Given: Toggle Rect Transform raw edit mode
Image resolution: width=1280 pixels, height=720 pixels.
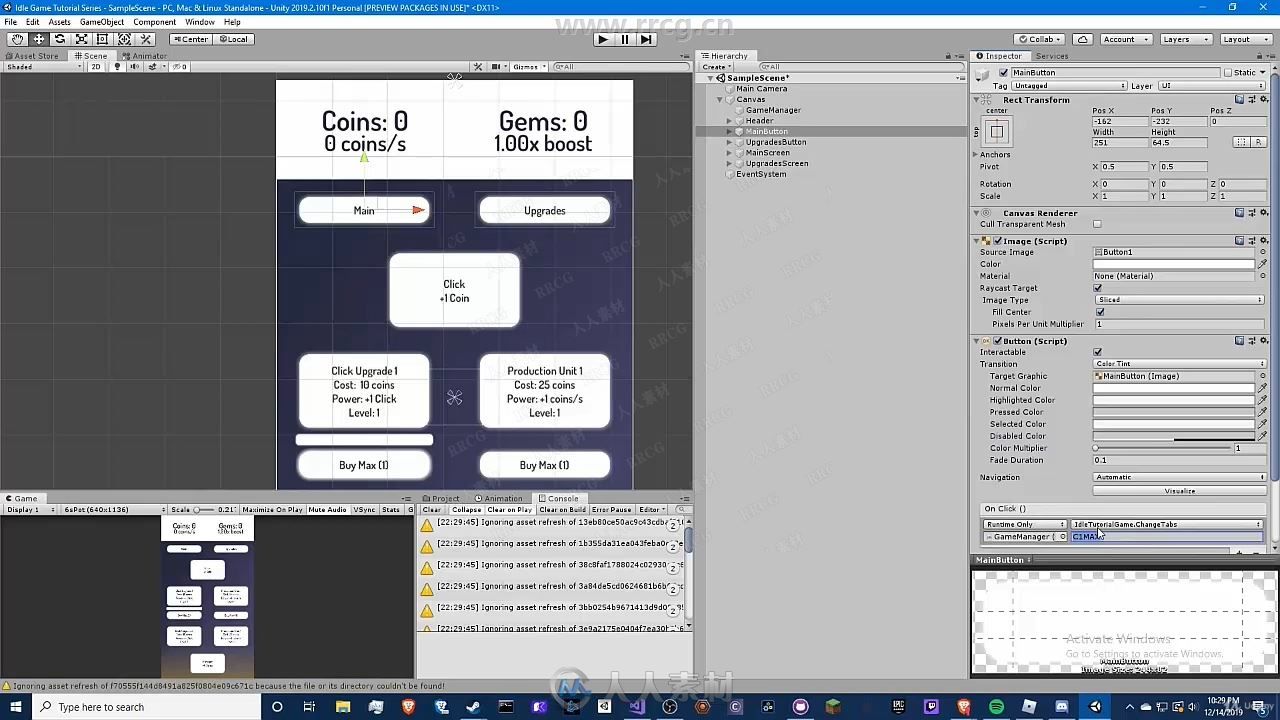Looking at the screenshot, I should pyautogui.click(x=1257, y=143).
